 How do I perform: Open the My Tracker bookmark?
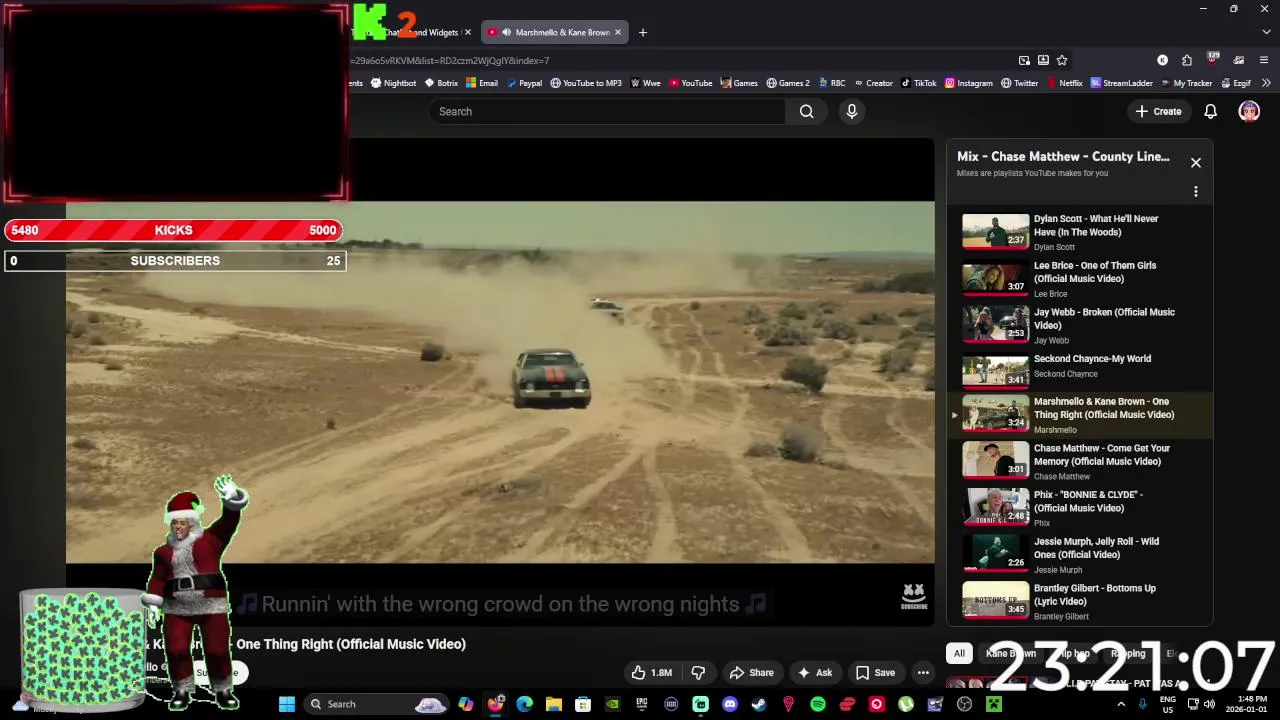tap(1186, 83)
